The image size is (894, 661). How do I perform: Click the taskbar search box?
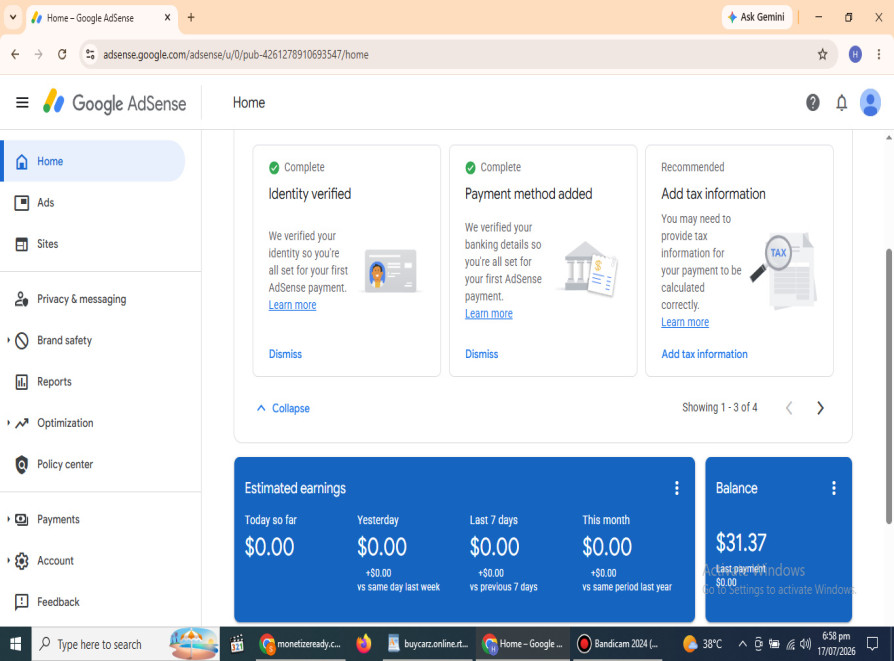[125, 644]
